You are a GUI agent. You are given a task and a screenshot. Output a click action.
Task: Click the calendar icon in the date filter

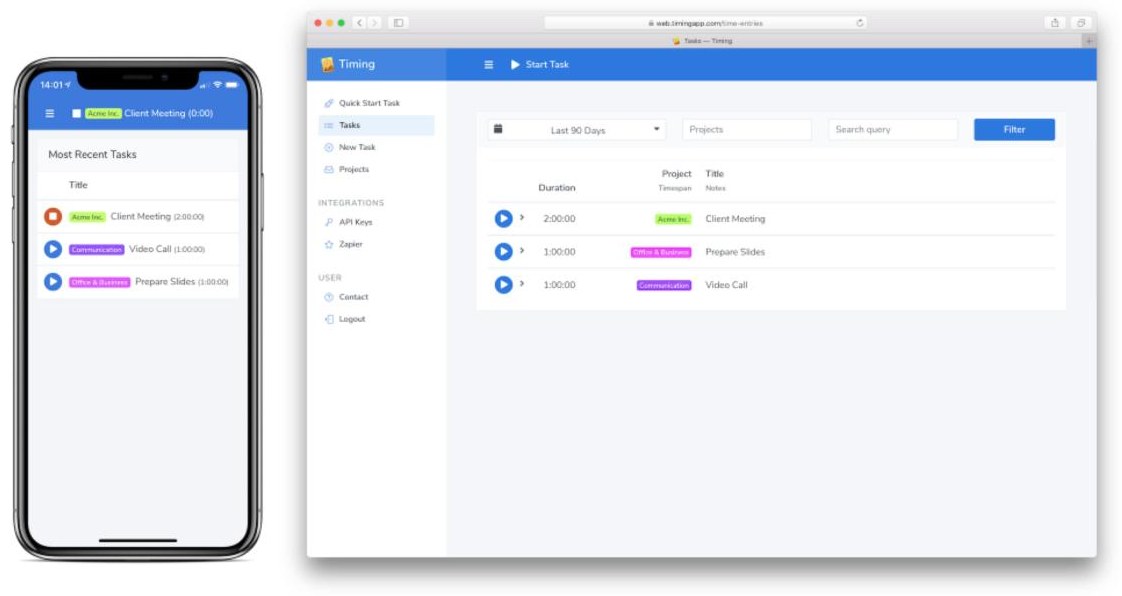(x=498, y=130)
